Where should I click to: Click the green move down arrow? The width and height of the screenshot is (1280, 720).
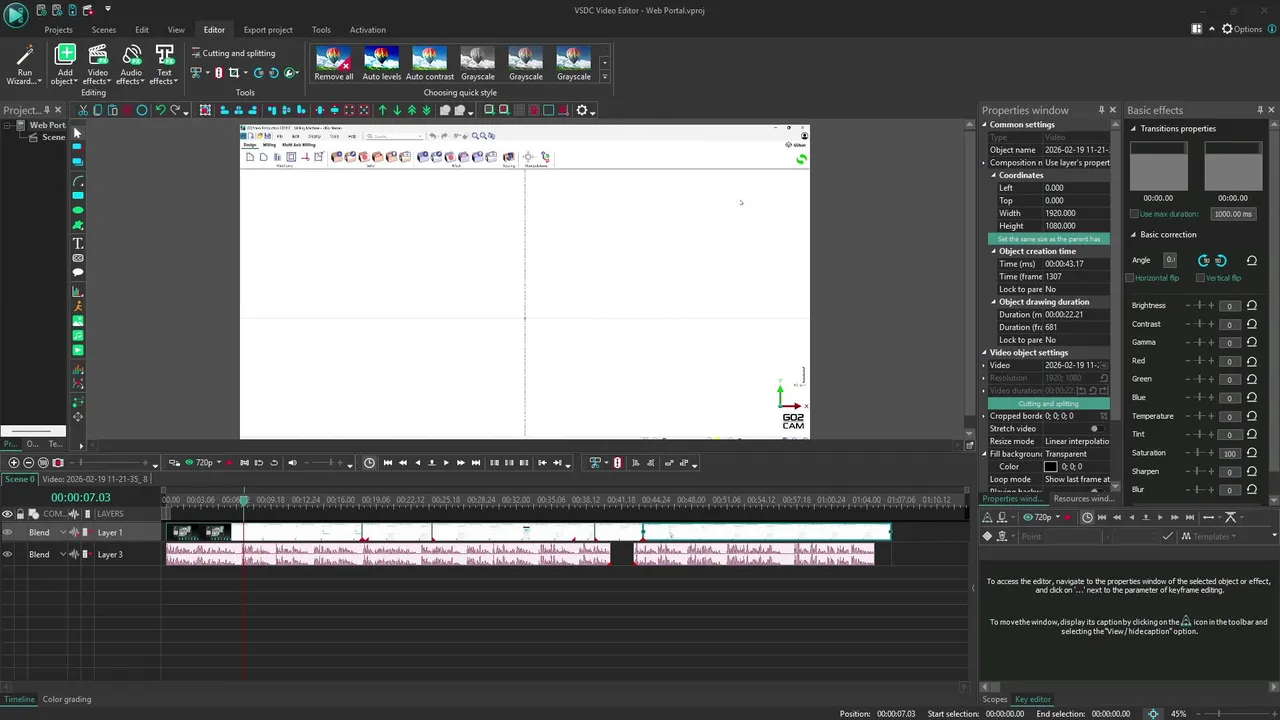pyautogui.click(x=397, y=110)
